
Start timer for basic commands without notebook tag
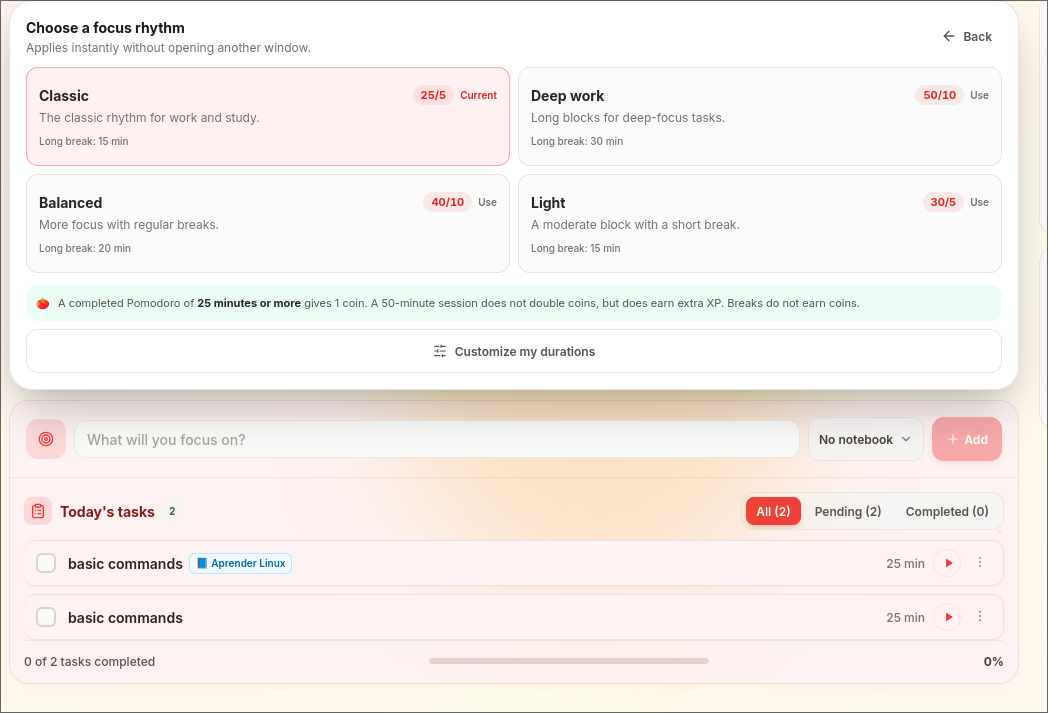click(947, 617)
